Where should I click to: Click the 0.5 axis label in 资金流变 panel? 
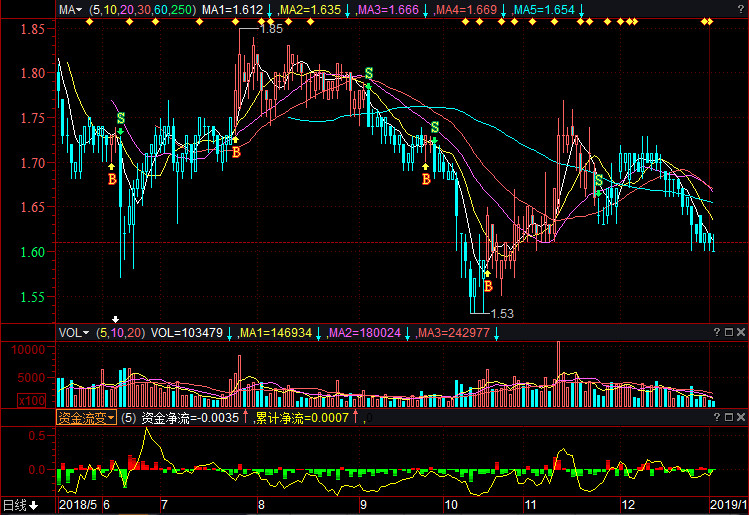[37, 436]
